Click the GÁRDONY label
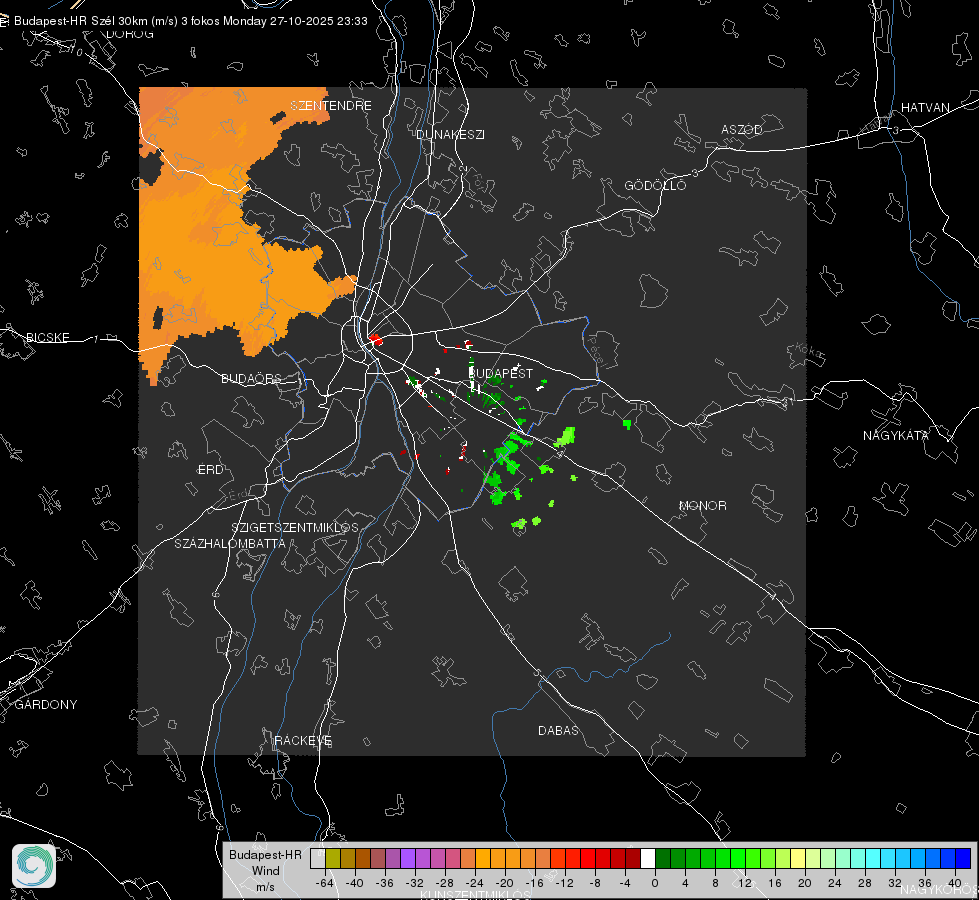Image resolution: width=979 pixels, height=900 pixels. point(46,705)
